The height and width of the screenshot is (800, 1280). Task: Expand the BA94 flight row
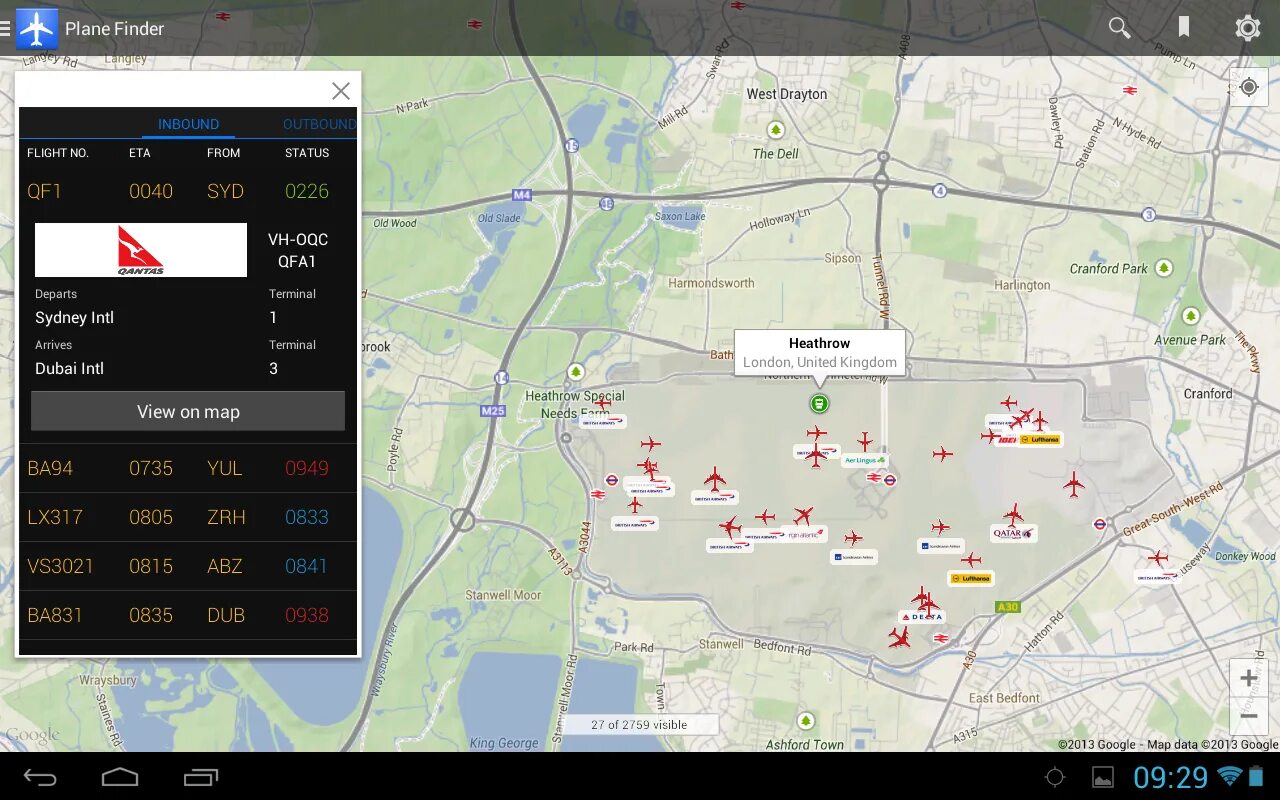tap(188, 468)
